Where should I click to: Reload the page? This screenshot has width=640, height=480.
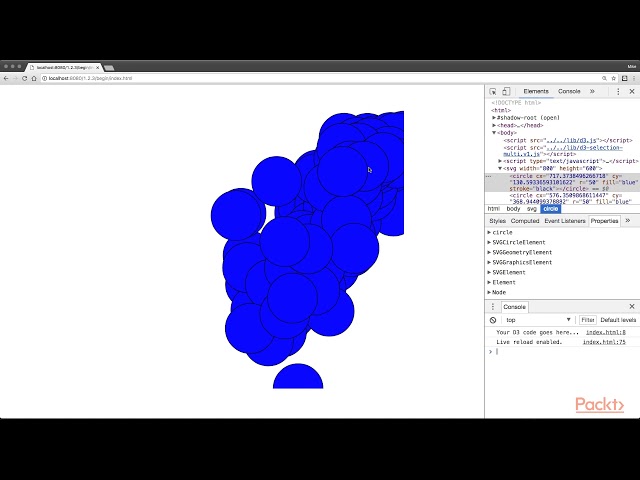click(x=24, y=78)
